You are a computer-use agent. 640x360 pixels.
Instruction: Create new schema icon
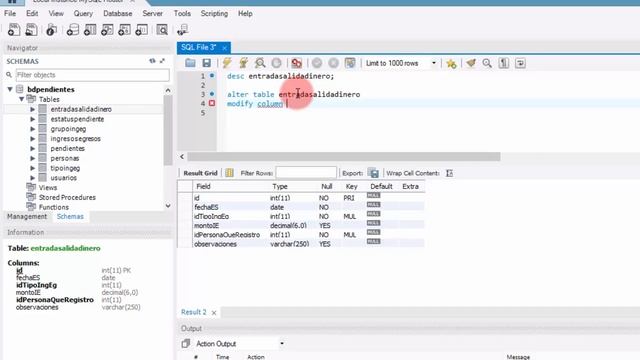(73, 30)
